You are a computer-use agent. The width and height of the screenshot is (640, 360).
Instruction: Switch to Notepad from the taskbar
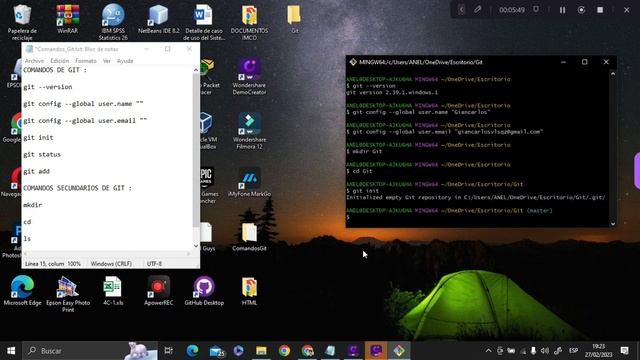tap(330, 351)
